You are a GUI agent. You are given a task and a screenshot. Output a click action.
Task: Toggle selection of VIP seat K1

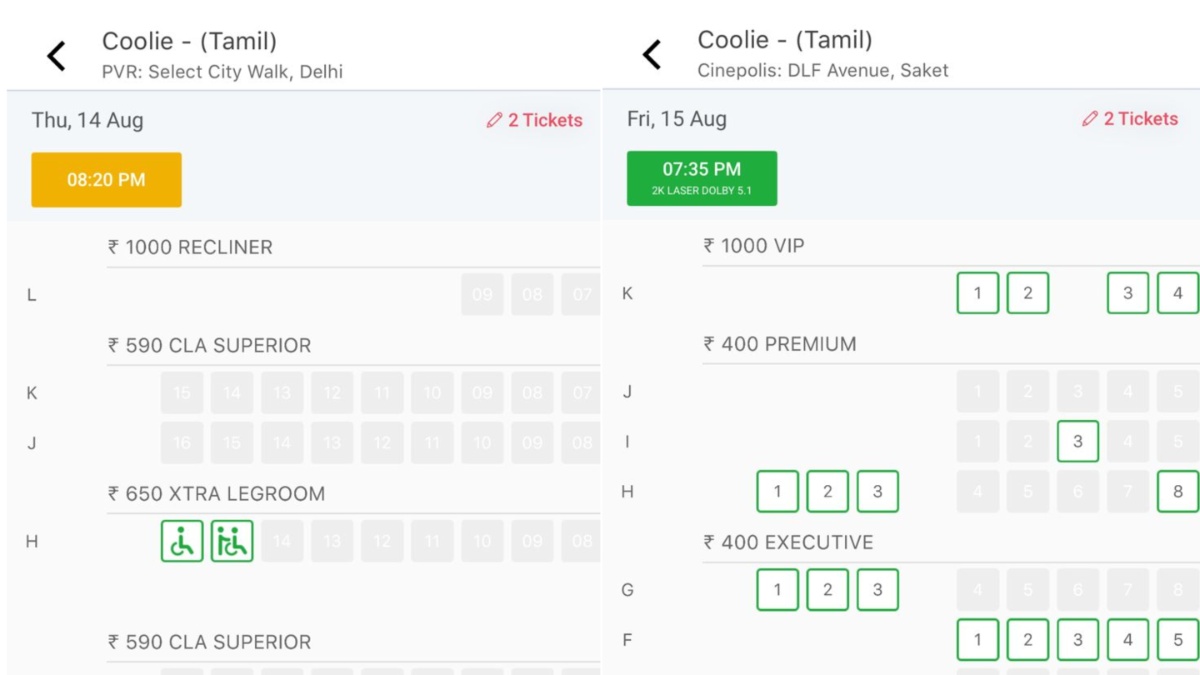pyautogui.click(x=978, y=293)
